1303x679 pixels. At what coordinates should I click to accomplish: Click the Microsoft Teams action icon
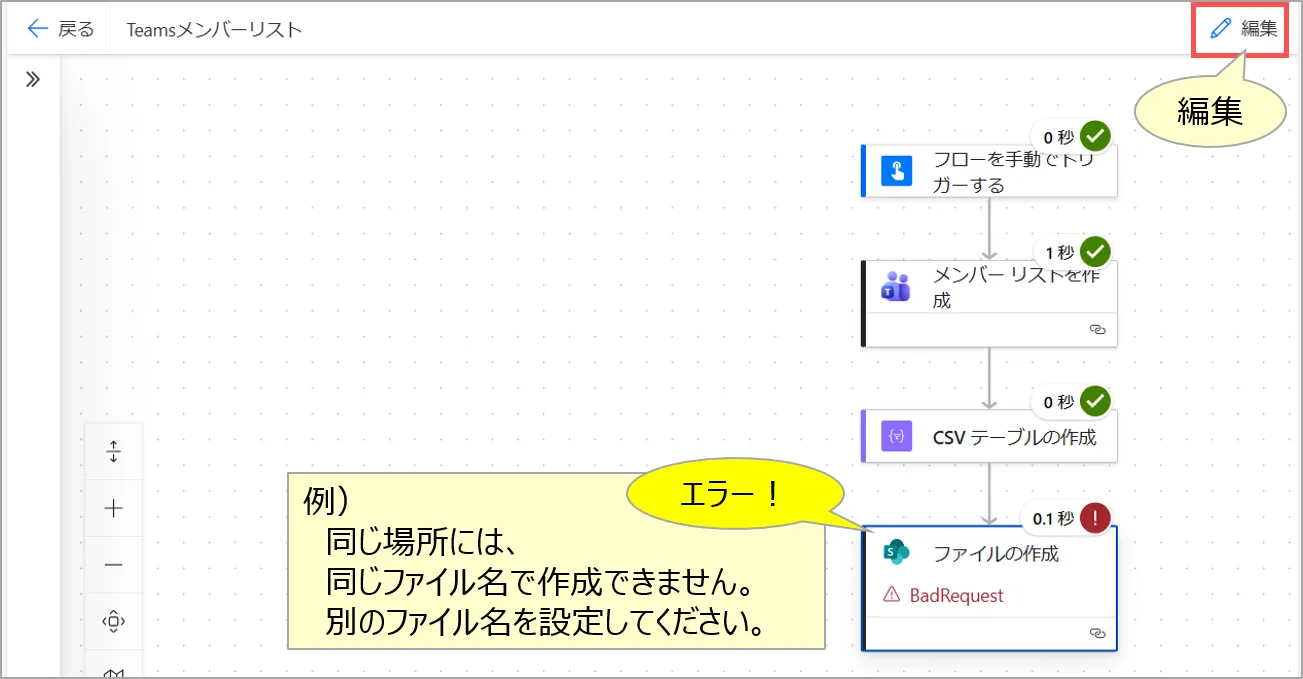tap(895, 288)
